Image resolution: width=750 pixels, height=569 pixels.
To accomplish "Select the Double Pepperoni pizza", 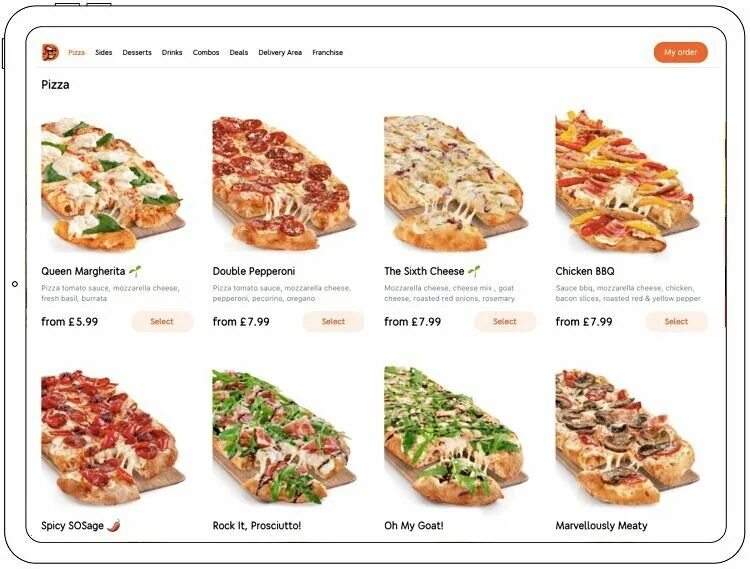I will [x=333, y=321].
